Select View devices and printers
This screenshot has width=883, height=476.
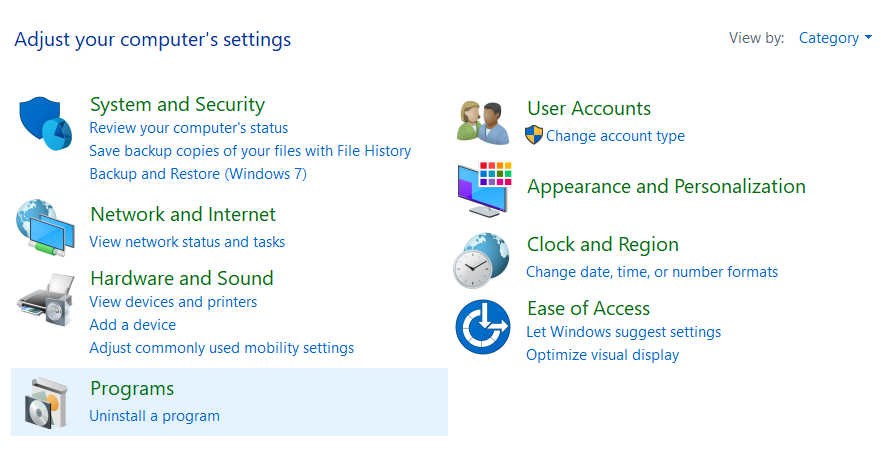click(173, 302)
